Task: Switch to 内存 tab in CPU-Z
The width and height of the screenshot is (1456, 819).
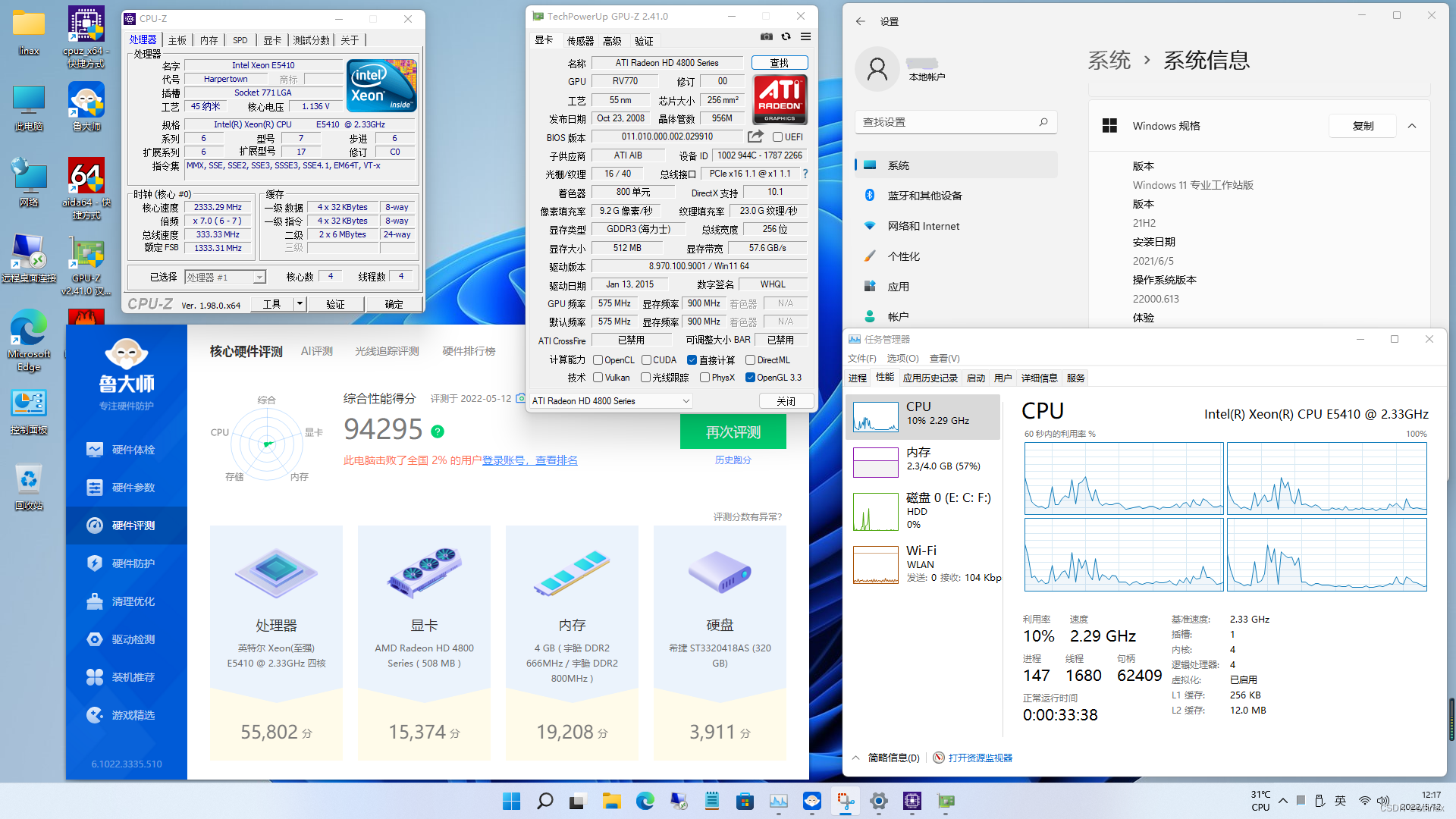Action: click(209, 40)
